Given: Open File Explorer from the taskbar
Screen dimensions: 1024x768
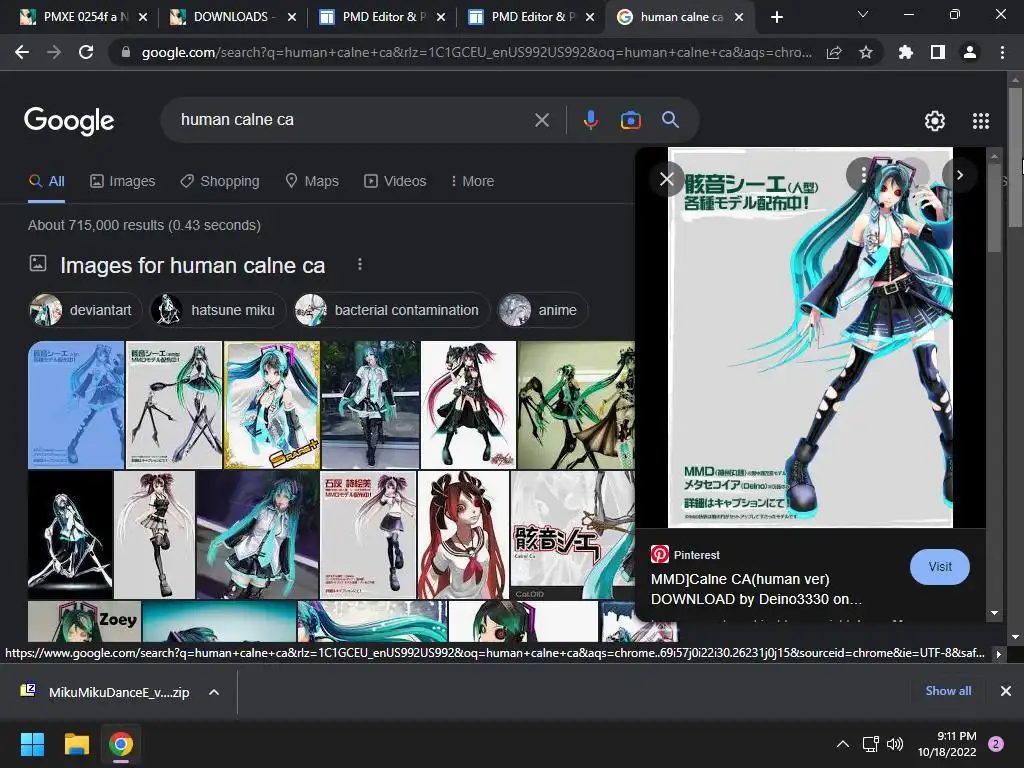Looking at the screenshot, I should (76, 744).
